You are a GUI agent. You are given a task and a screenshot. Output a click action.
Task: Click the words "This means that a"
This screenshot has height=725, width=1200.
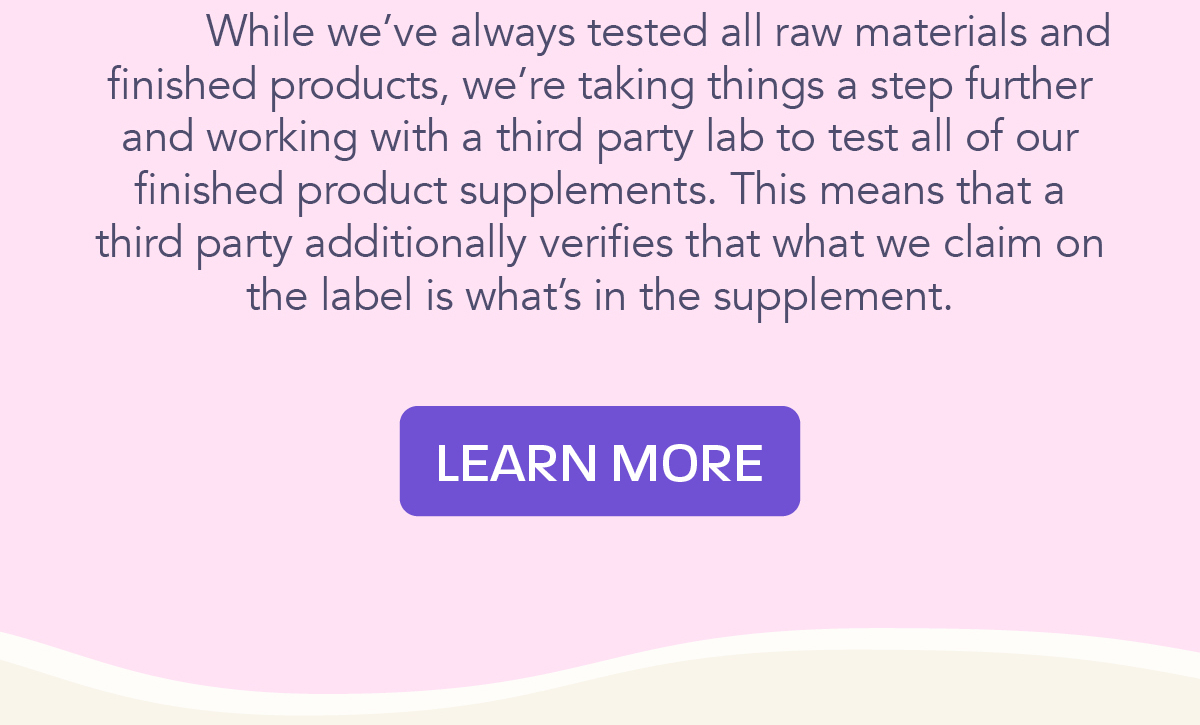pos(897,190)
